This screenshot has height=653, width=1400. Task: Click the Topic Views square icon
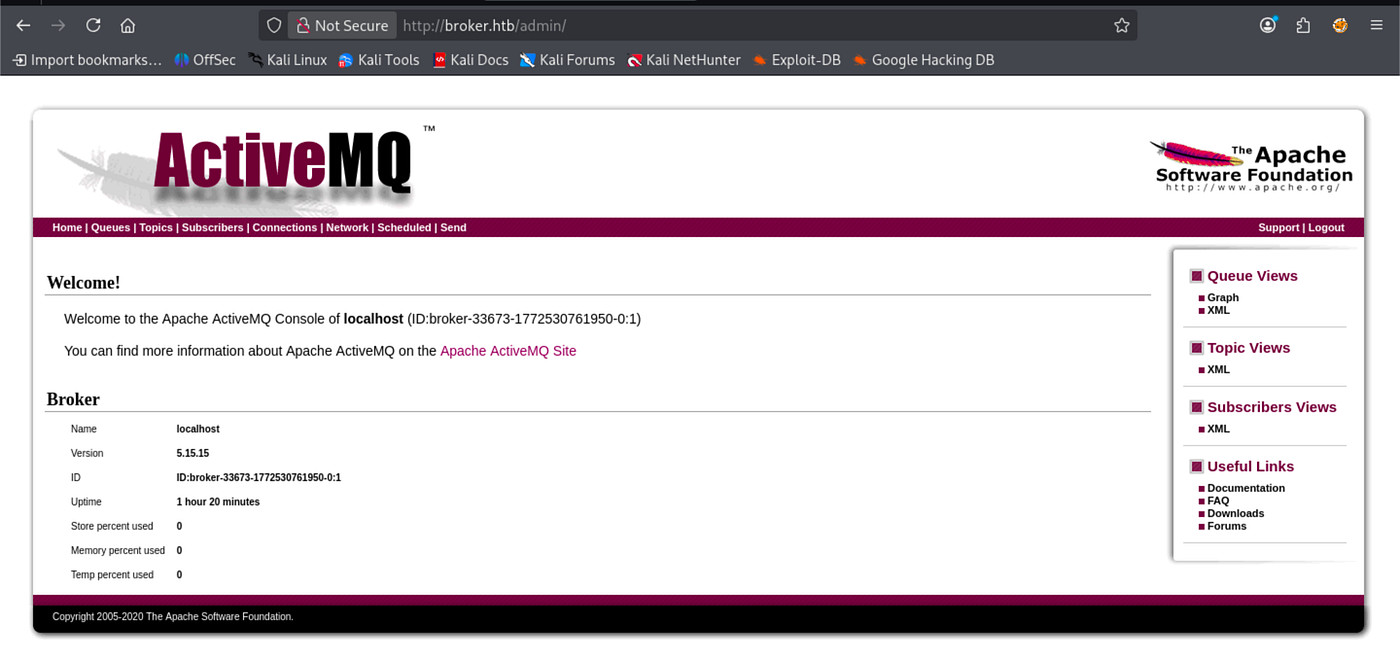1196,348
